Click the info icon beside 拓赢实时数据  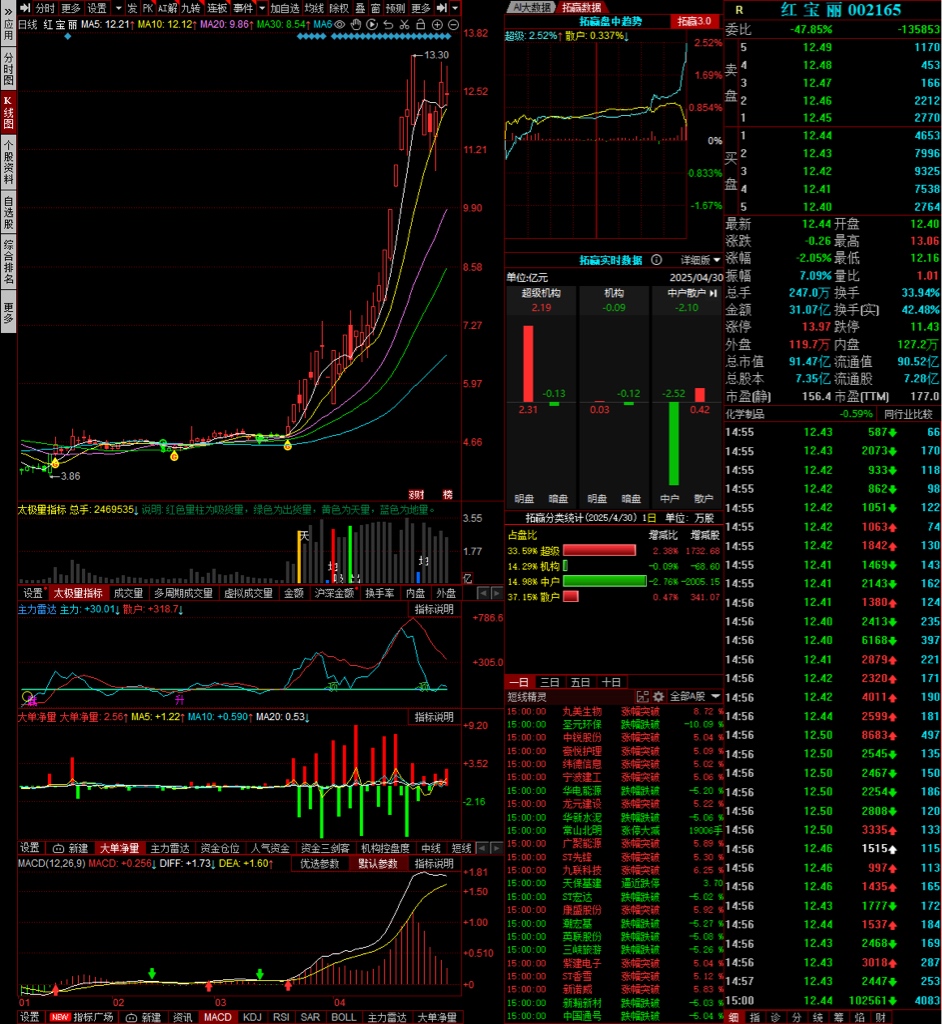pyautogui.click(x=657, y=260)
